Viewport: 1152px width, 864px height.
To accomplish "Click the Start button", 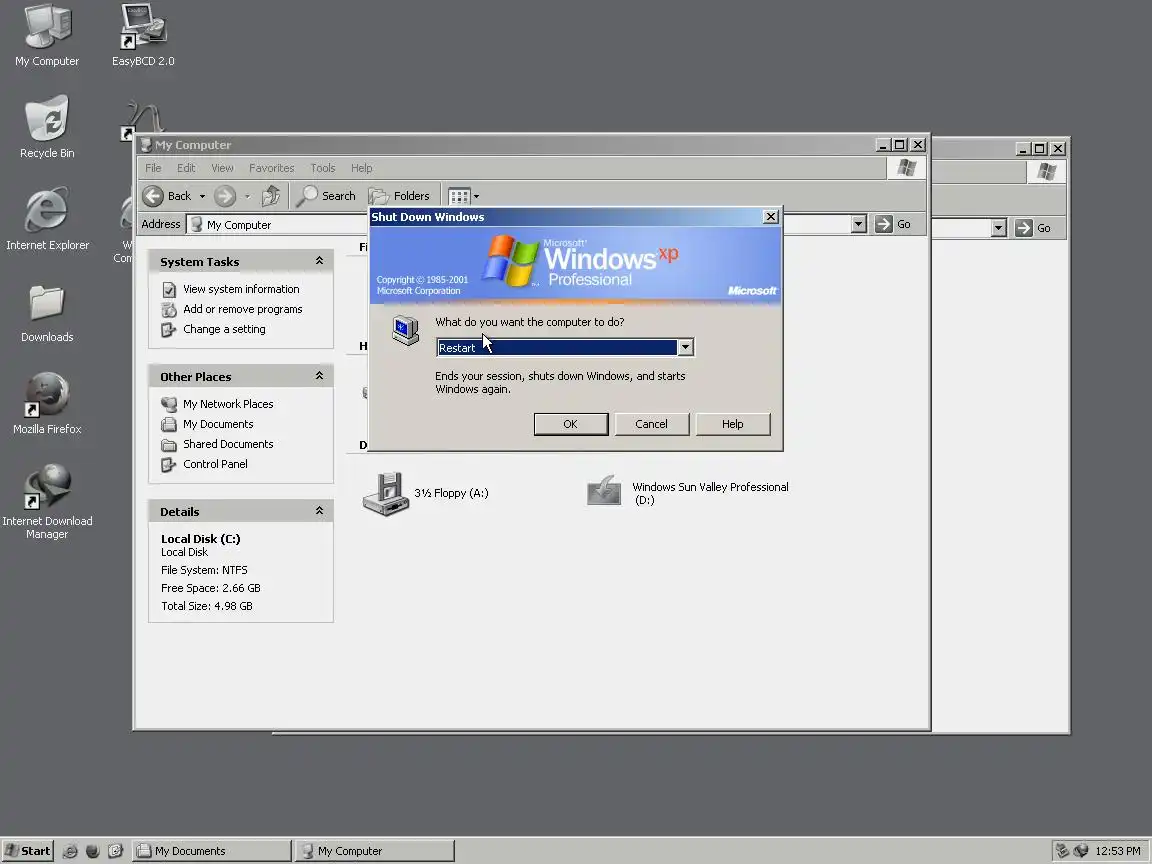I will 28,851.
